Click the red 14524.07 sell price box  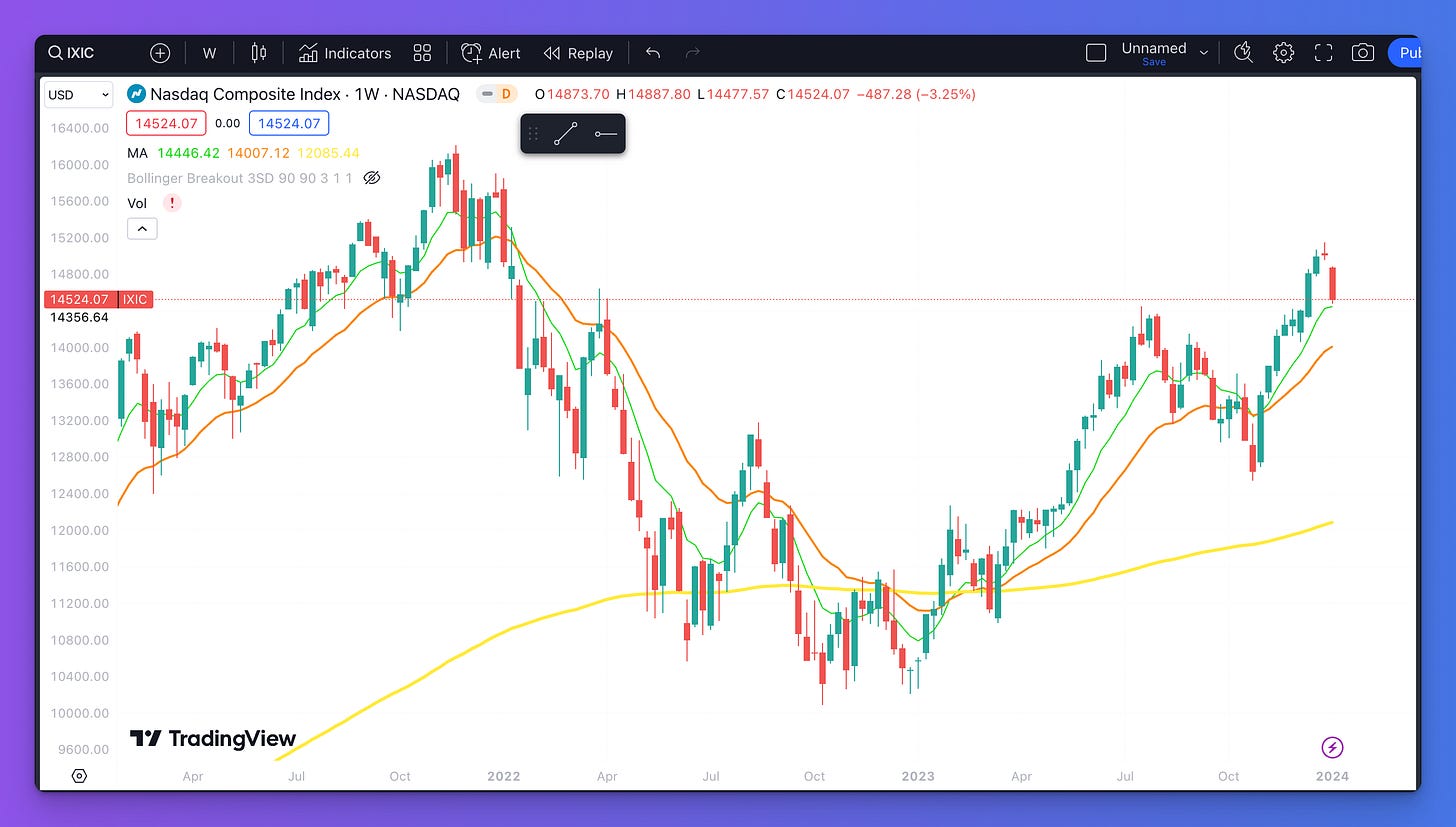[x=166, y=124]
